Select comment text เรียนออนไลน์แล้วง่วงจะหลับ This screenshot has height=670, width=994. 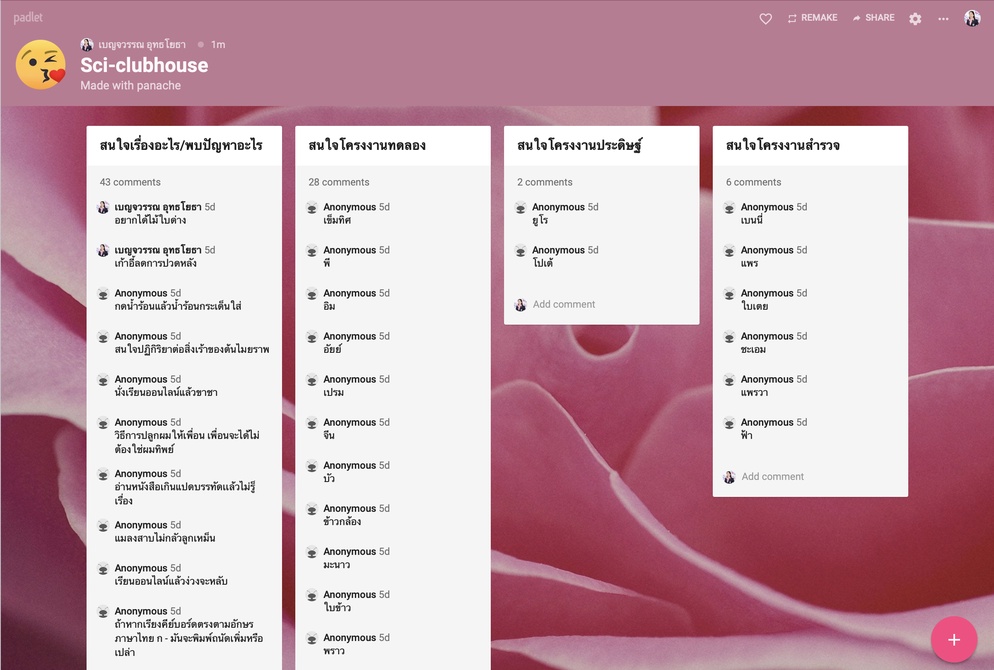(171, 581)
